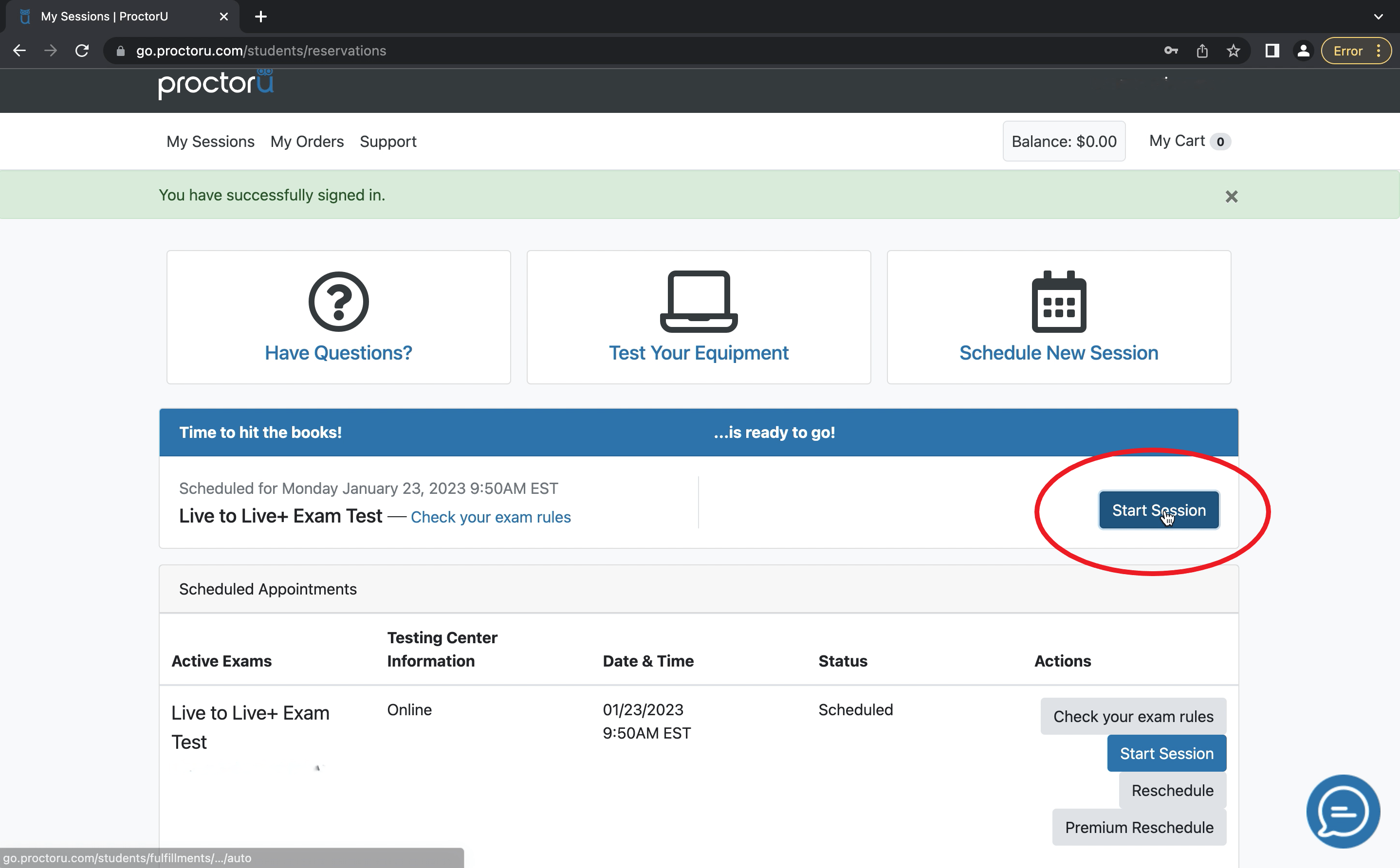This screenshot has height=868, width=1400.
Task: Click the Schedule New Session calendar icon
Action: pos(1058,301)
